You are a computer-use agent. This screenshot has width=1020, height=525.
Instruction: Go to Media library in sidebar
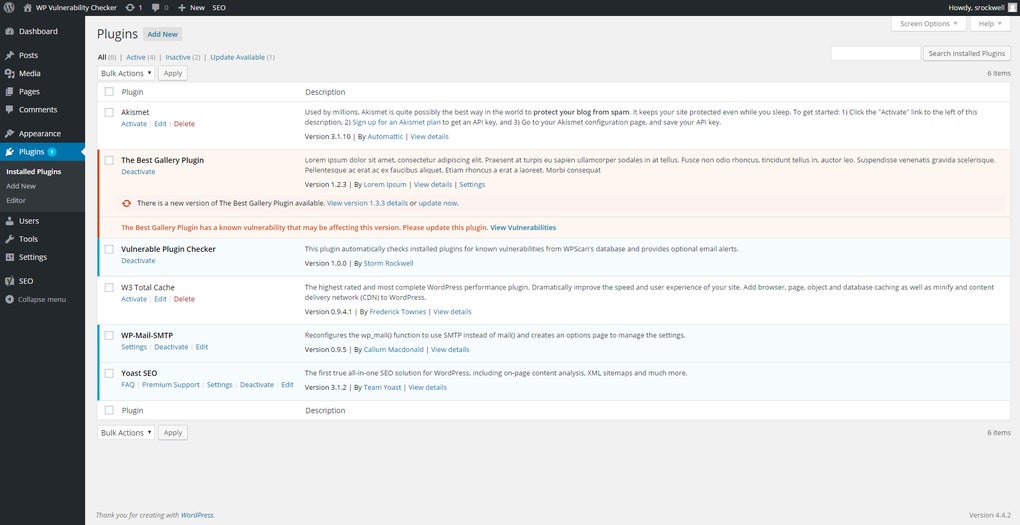(x=29, y=74)
